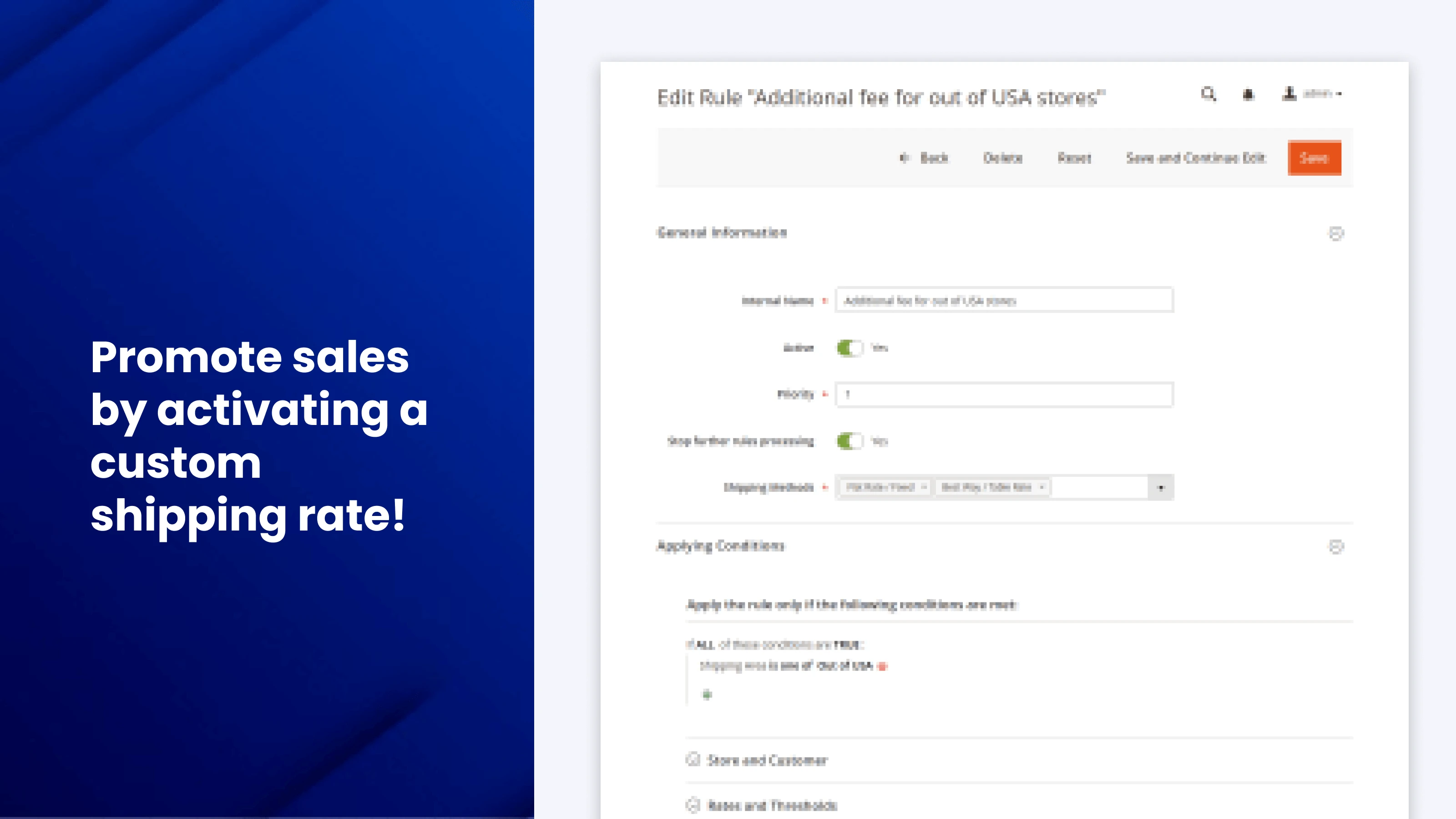This screenshot has height=819, width=1456.
Task: Expand the Store and Customer section
Action: pos(766,760)
